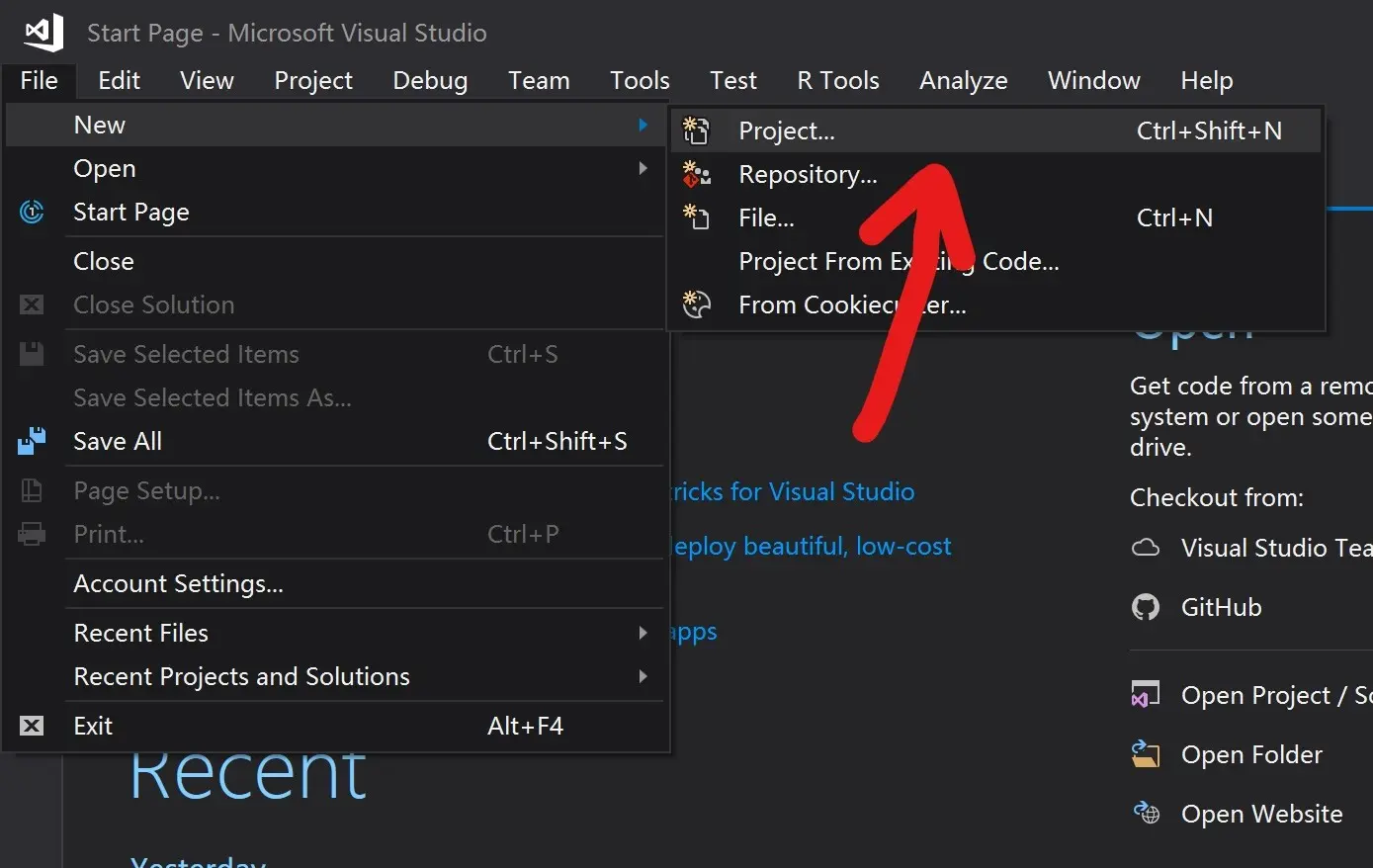The width and height of the screenshot is (1373, 868).
Task: Click the New Project icon
Action: click(x=697, y=130)
